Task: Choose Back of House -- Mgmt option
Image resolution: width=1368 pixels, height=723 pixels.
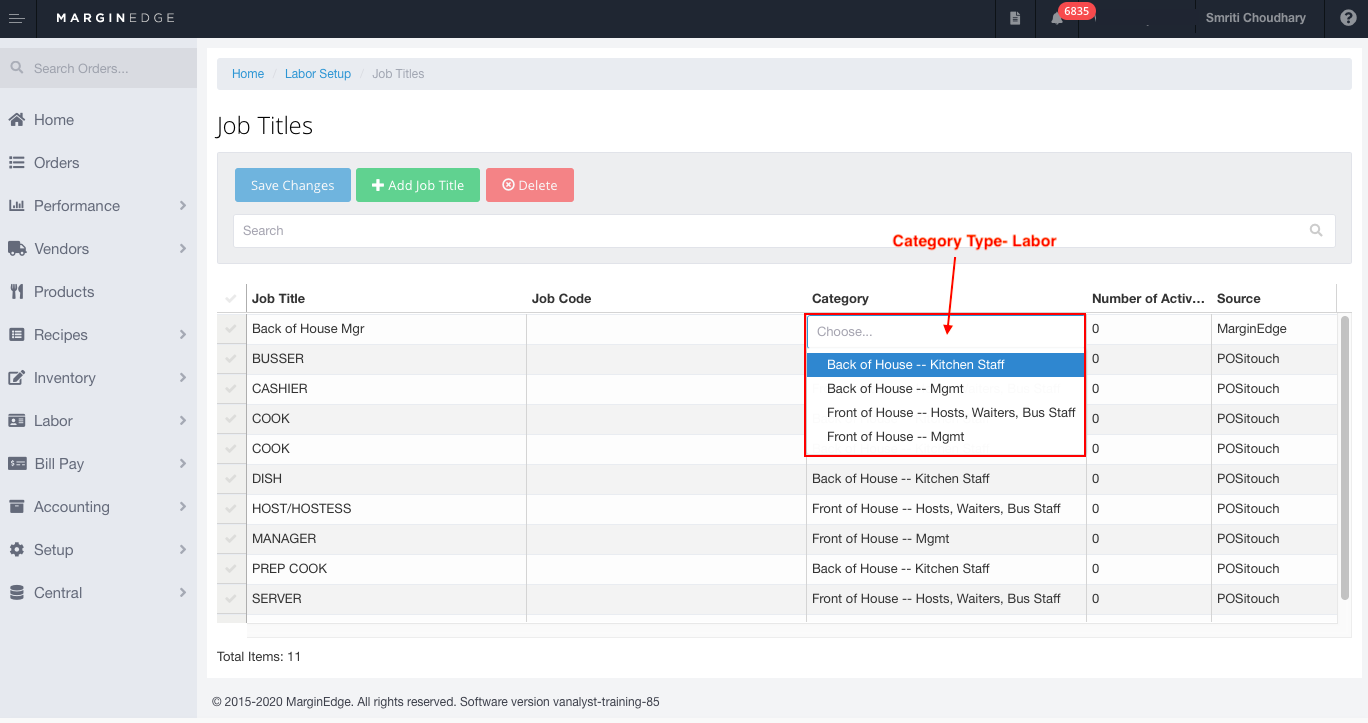Action: (945, 388)
